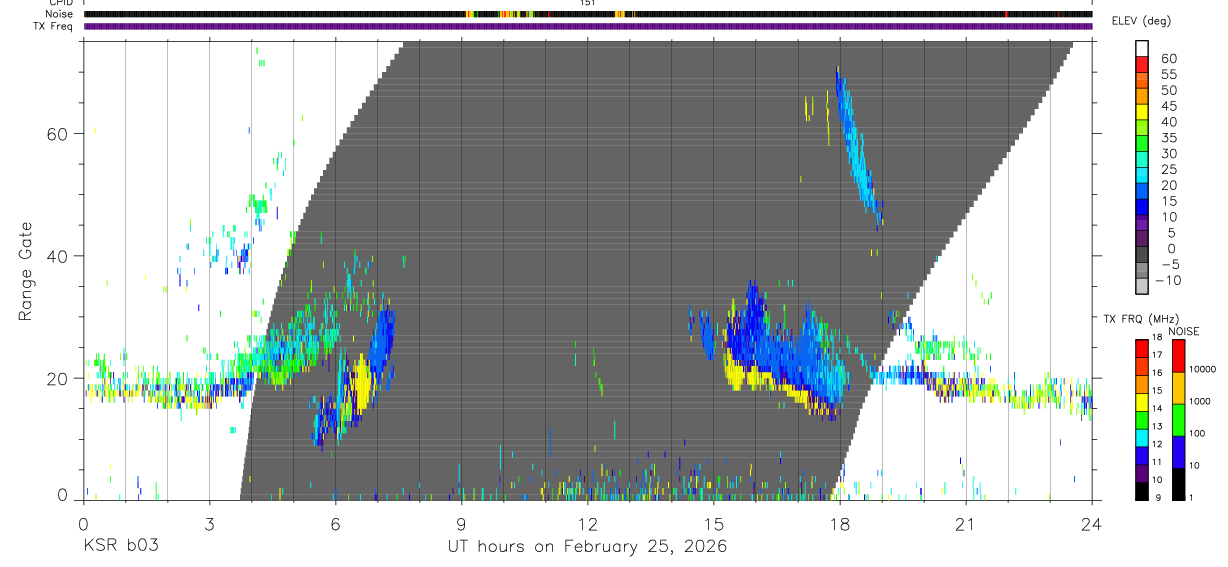Select the 'CPID' row label at top
The width and height of the screenshot is (1228, 567).
[60, 3]
